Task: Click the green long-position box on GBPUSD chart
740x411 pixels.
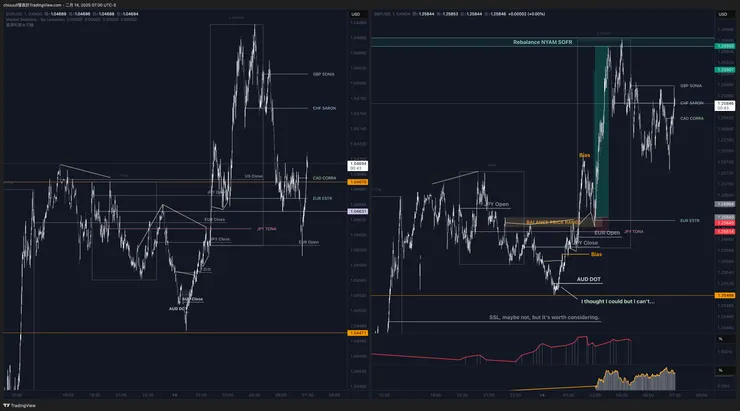Action: pyautogui.click(x=601, y=132)
